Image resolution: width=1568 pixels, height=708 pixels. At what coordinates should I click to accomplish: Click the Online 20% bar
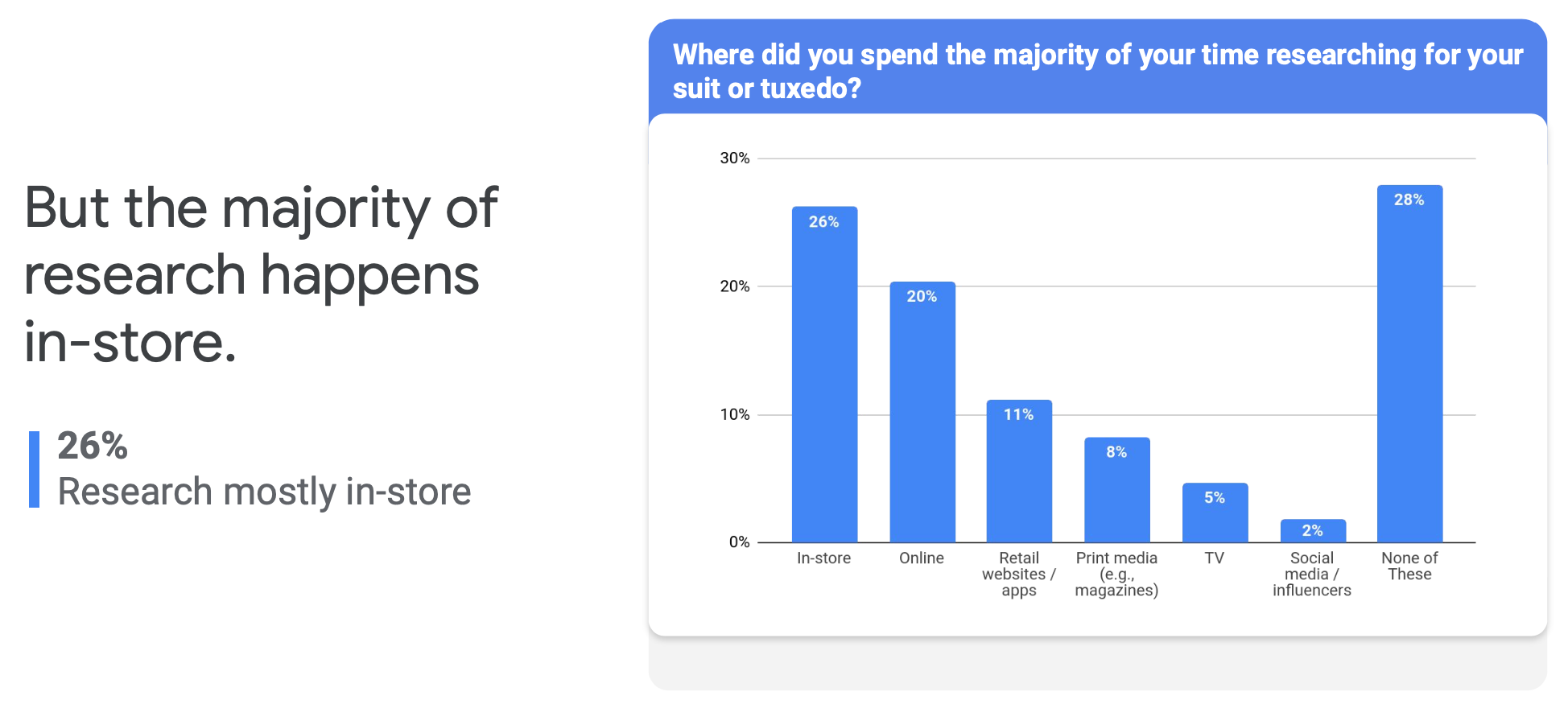[922, 412]
